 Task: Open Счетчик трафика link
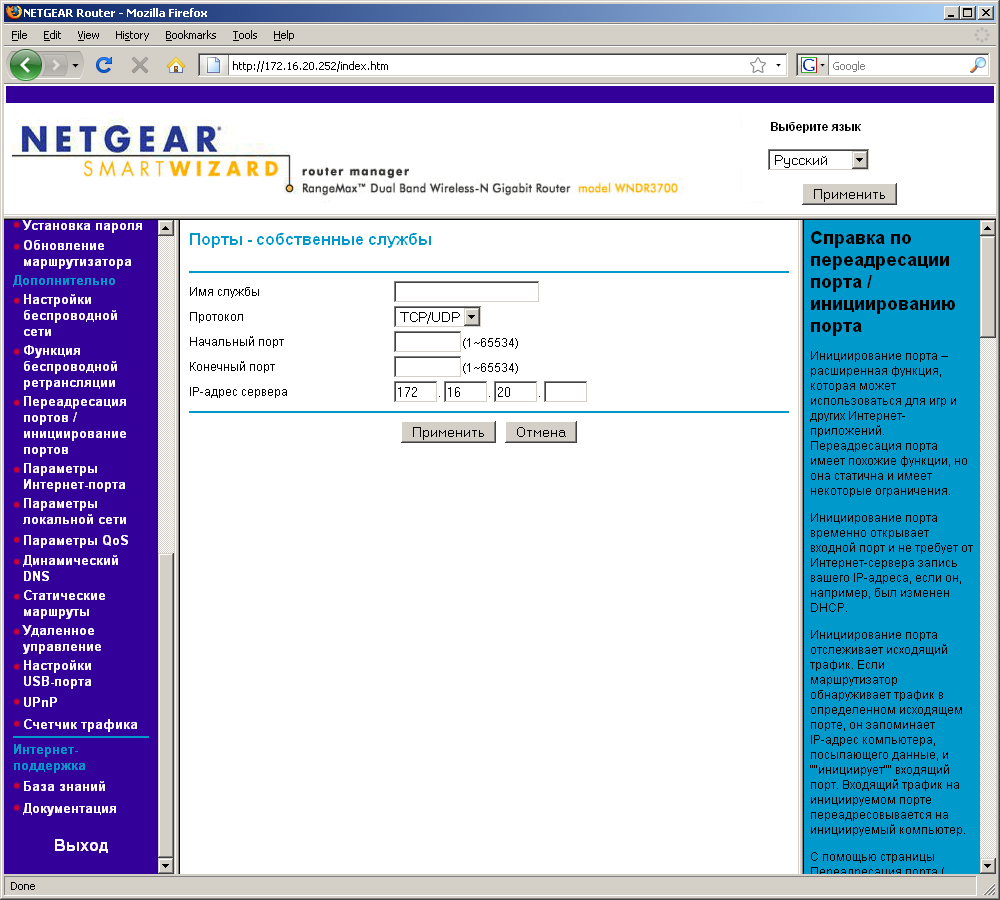[80, 725]
